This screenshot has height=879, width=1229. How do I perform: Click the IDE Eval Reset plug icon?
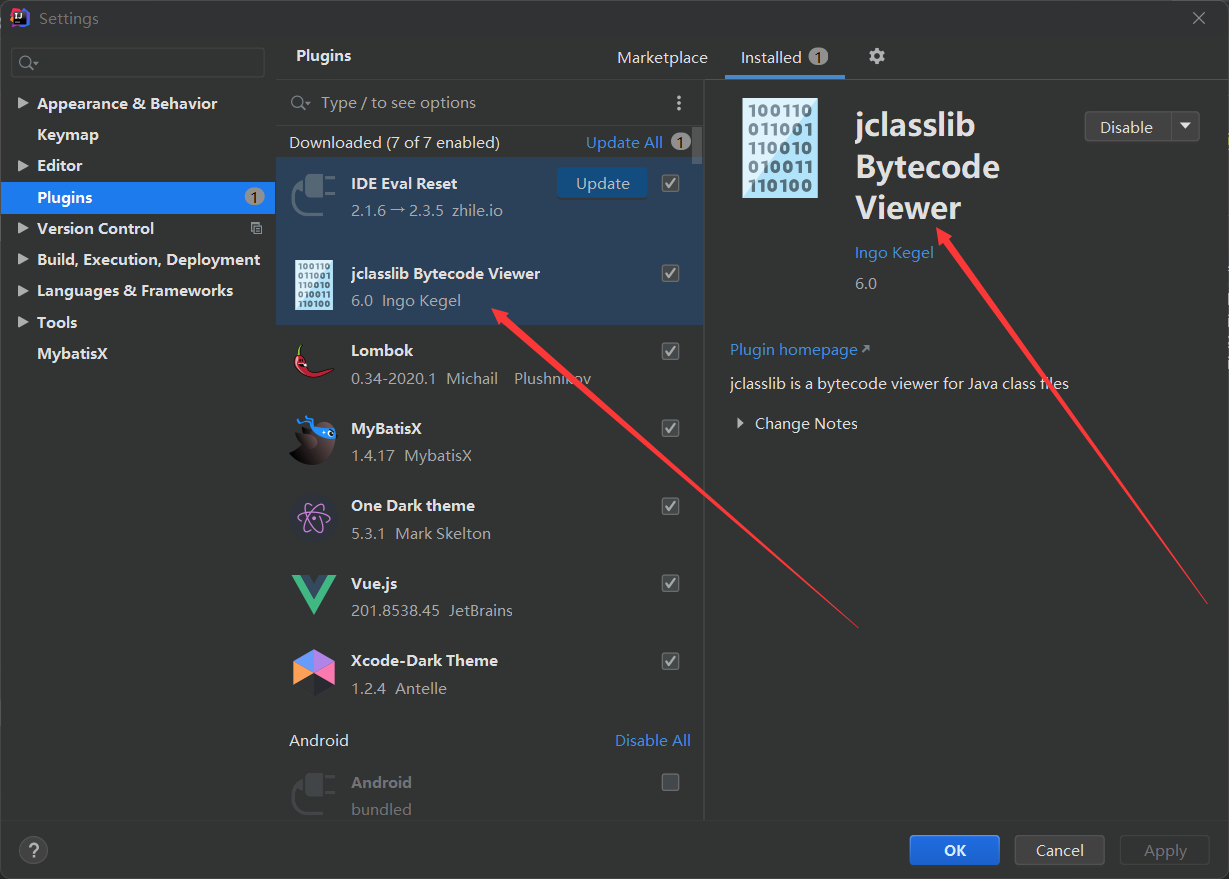[313, 196]
